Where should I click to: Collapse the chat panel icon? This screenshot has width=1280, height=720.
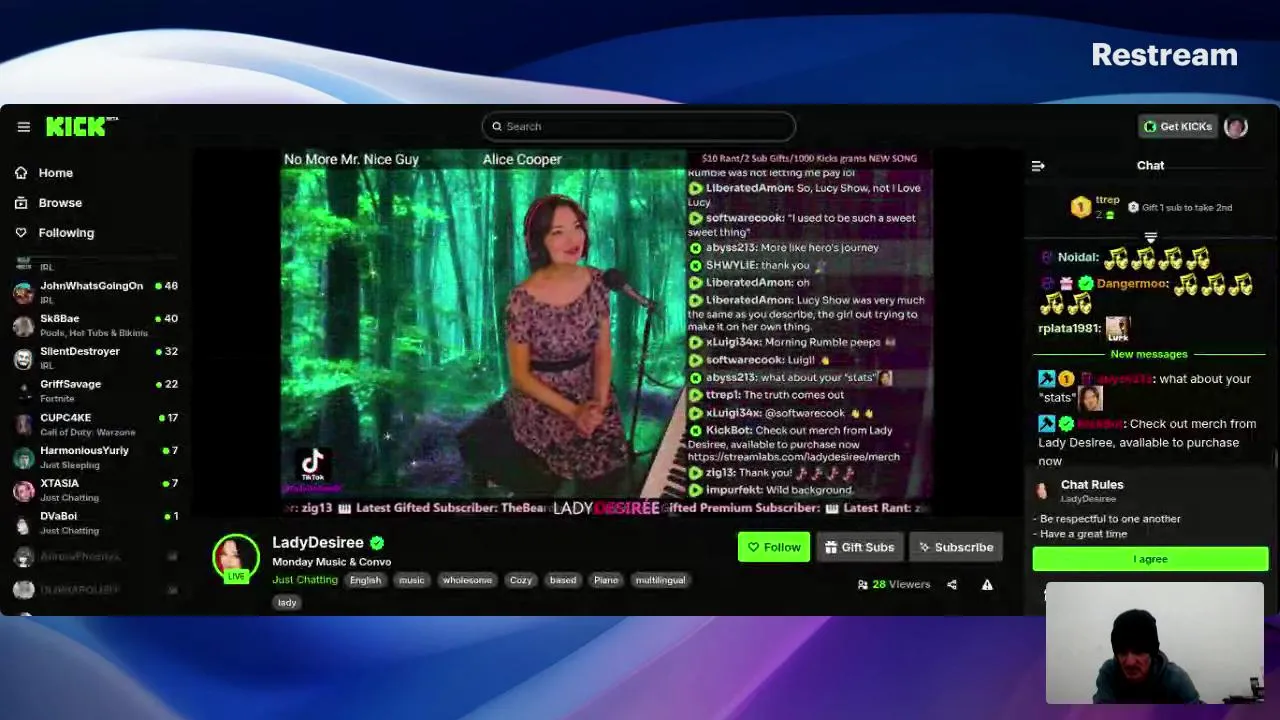tap(1038, 166)
